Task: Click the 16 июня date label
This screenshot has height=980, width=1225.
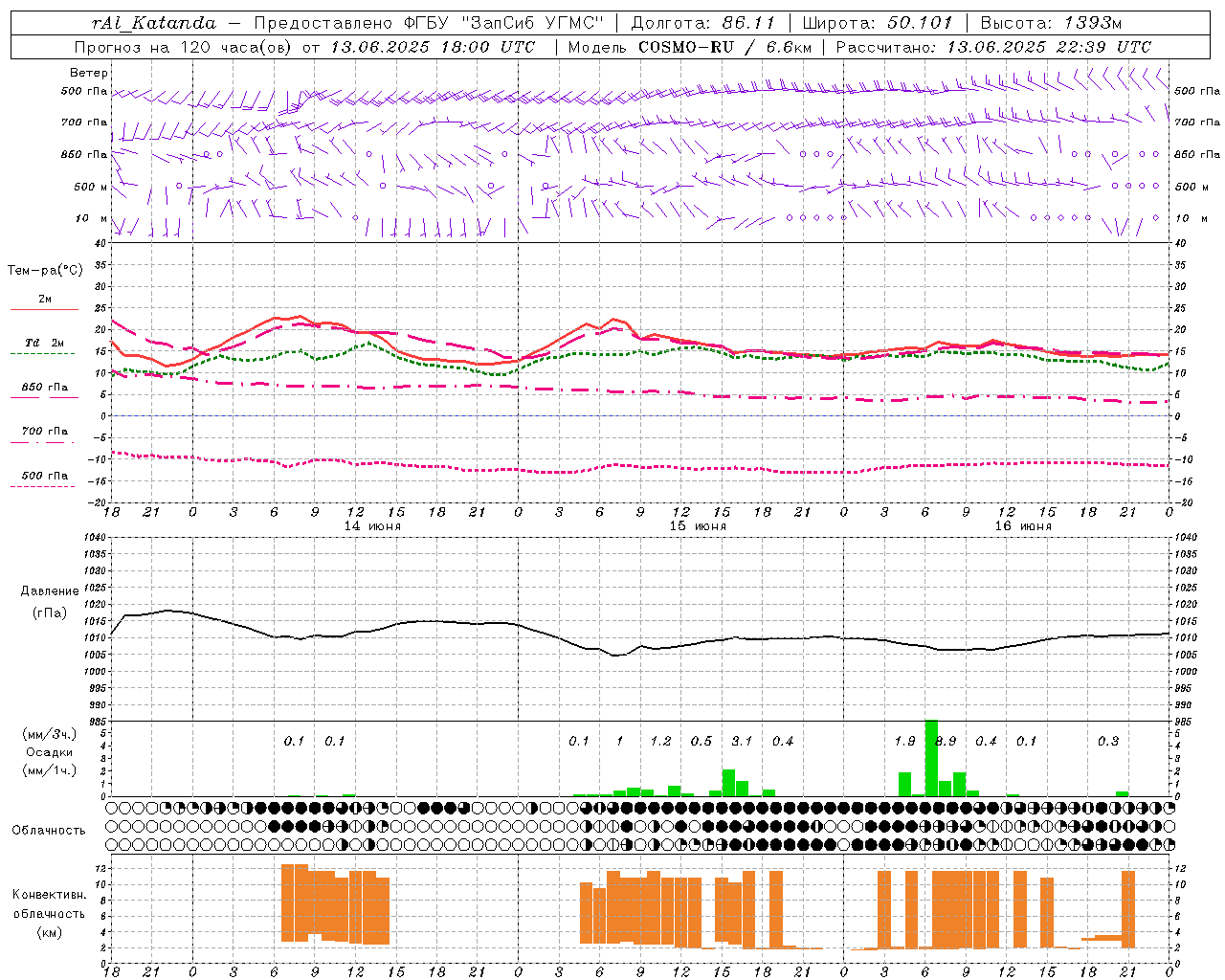Action: pyautogui.click(x=1023, y=526)
